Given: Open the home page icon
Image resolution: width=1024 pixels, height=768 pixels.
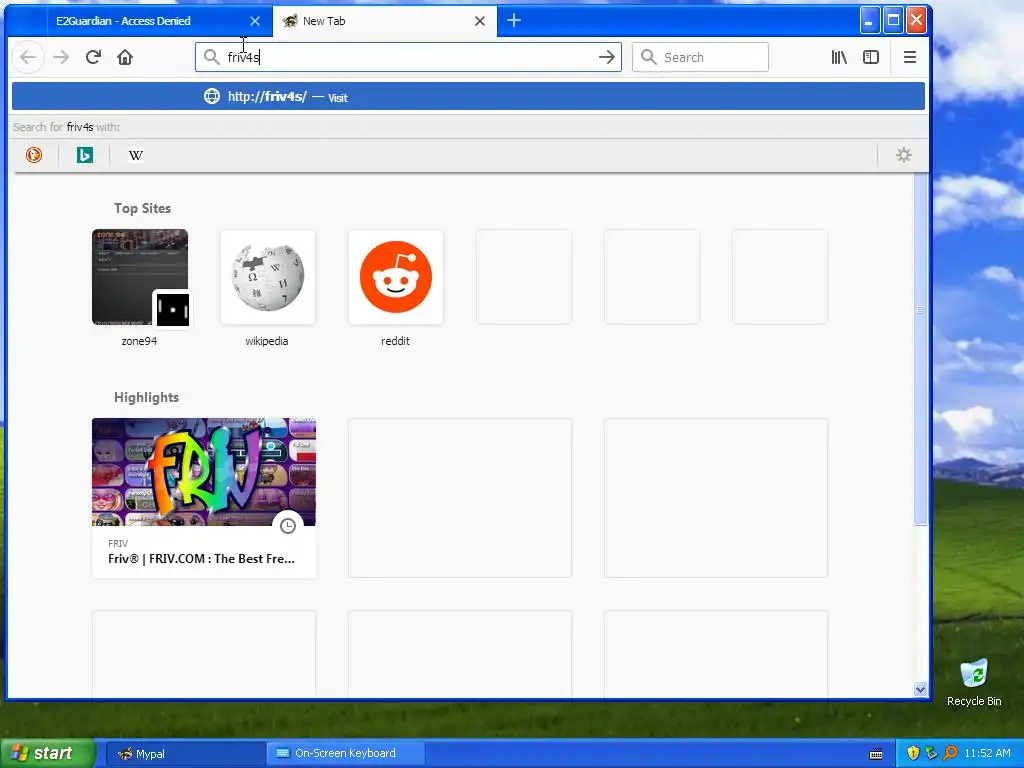Looking at the screenshot, I should click(125, 57).
